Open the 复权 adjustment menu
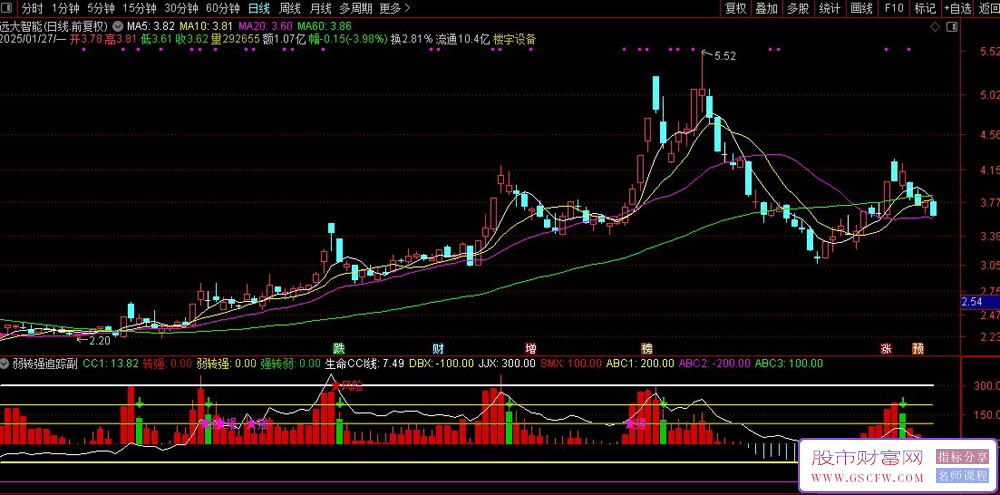 [735, 8]
